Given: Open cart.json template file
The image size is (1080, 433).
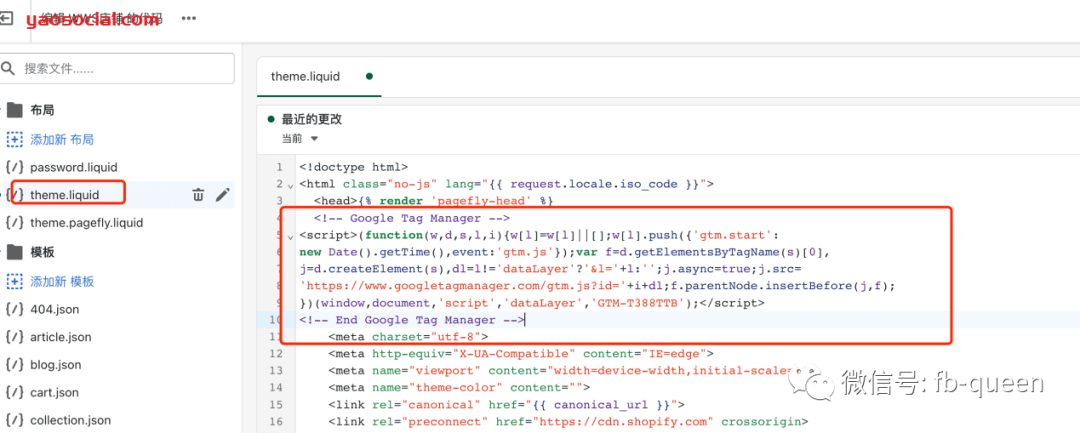Looking at the screenshot, I should point(54,392).
